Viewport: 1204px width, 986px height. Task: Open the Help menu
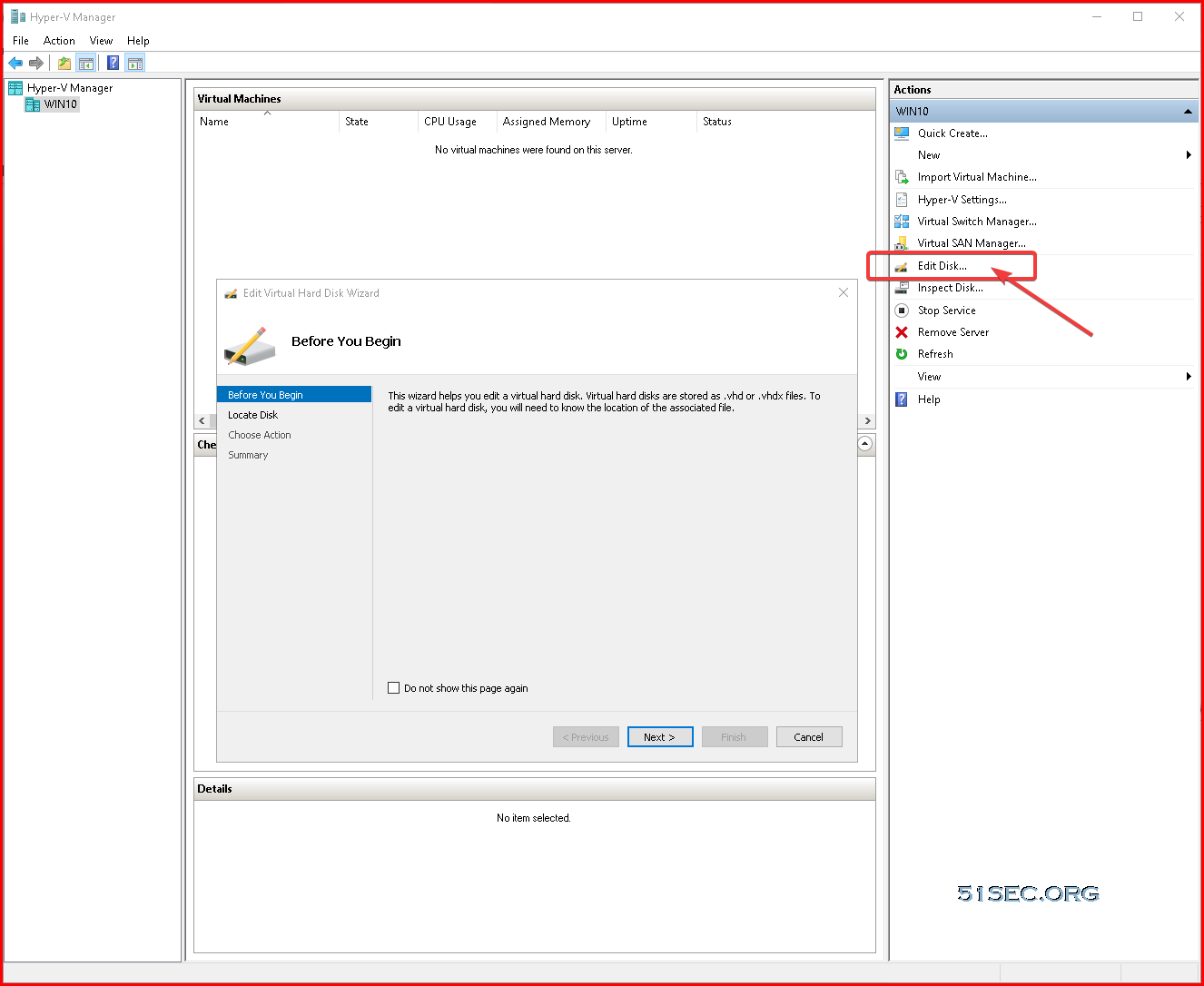138,41
